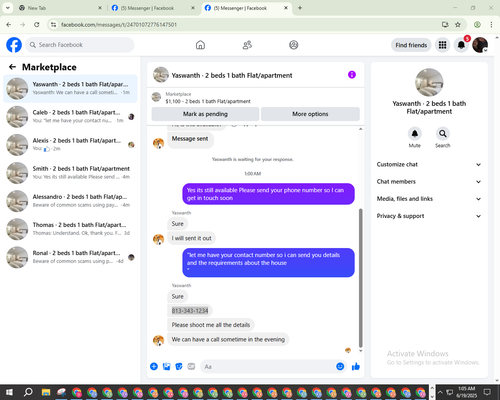Image resolution: width=500 pixels, height=400 pixels.
Task: Click Mark as pending button
Action: 205,114
